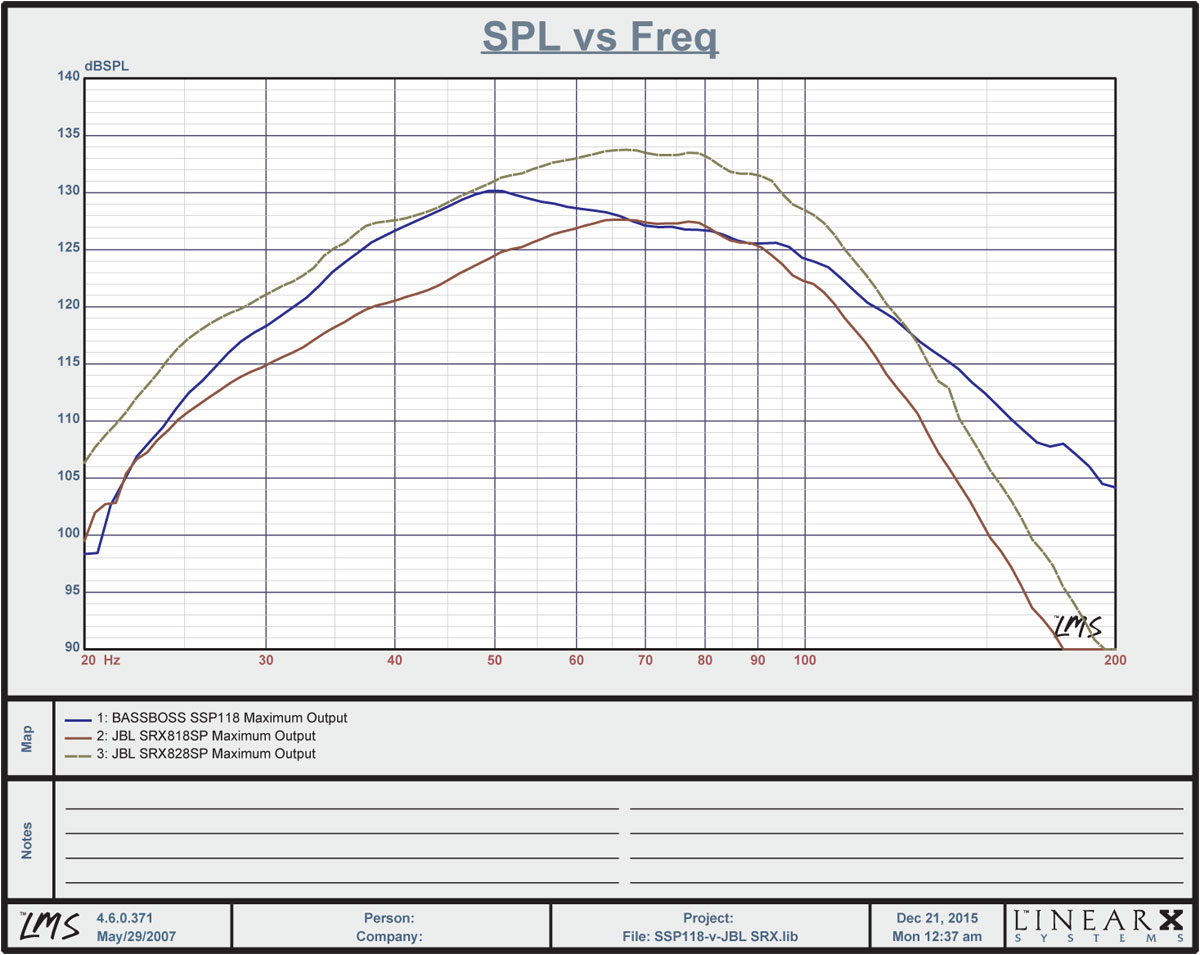Click the 30 frequency axis label
Image resolution: width=1200 pixels, height=955 pixels.
[x=266, y=660]
